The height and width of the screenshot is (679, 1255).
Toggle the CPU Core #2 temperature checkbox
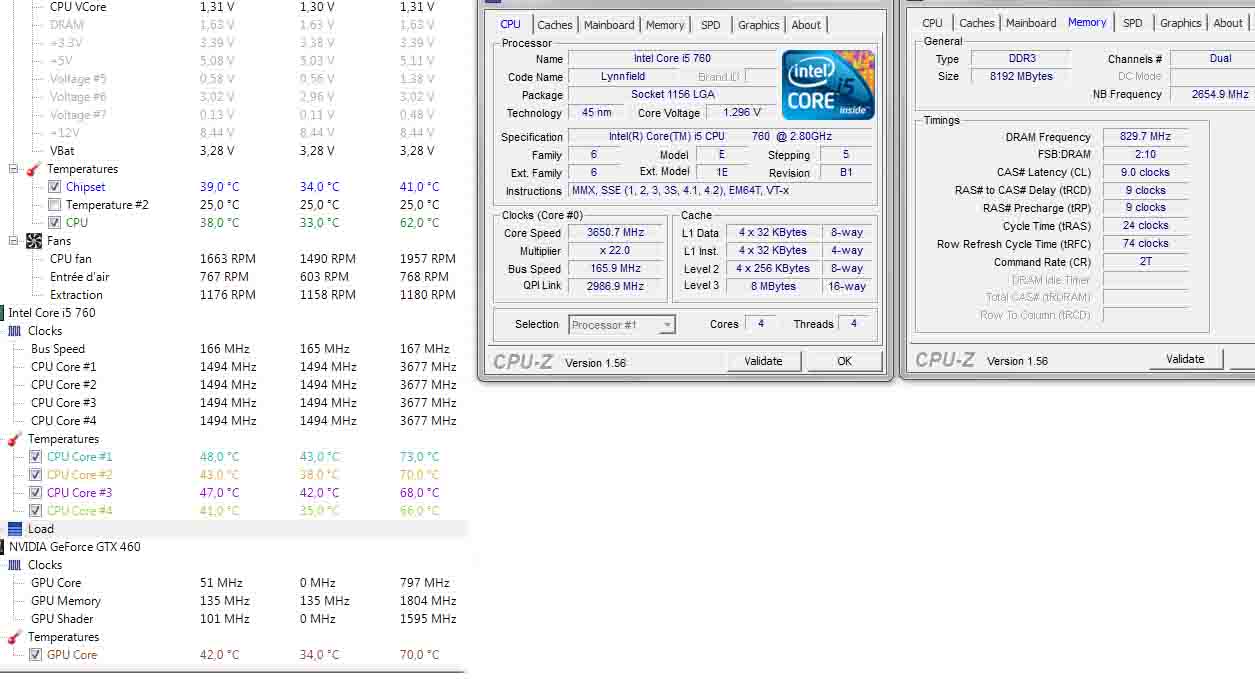pyautogui.click(x=36, y=475)
